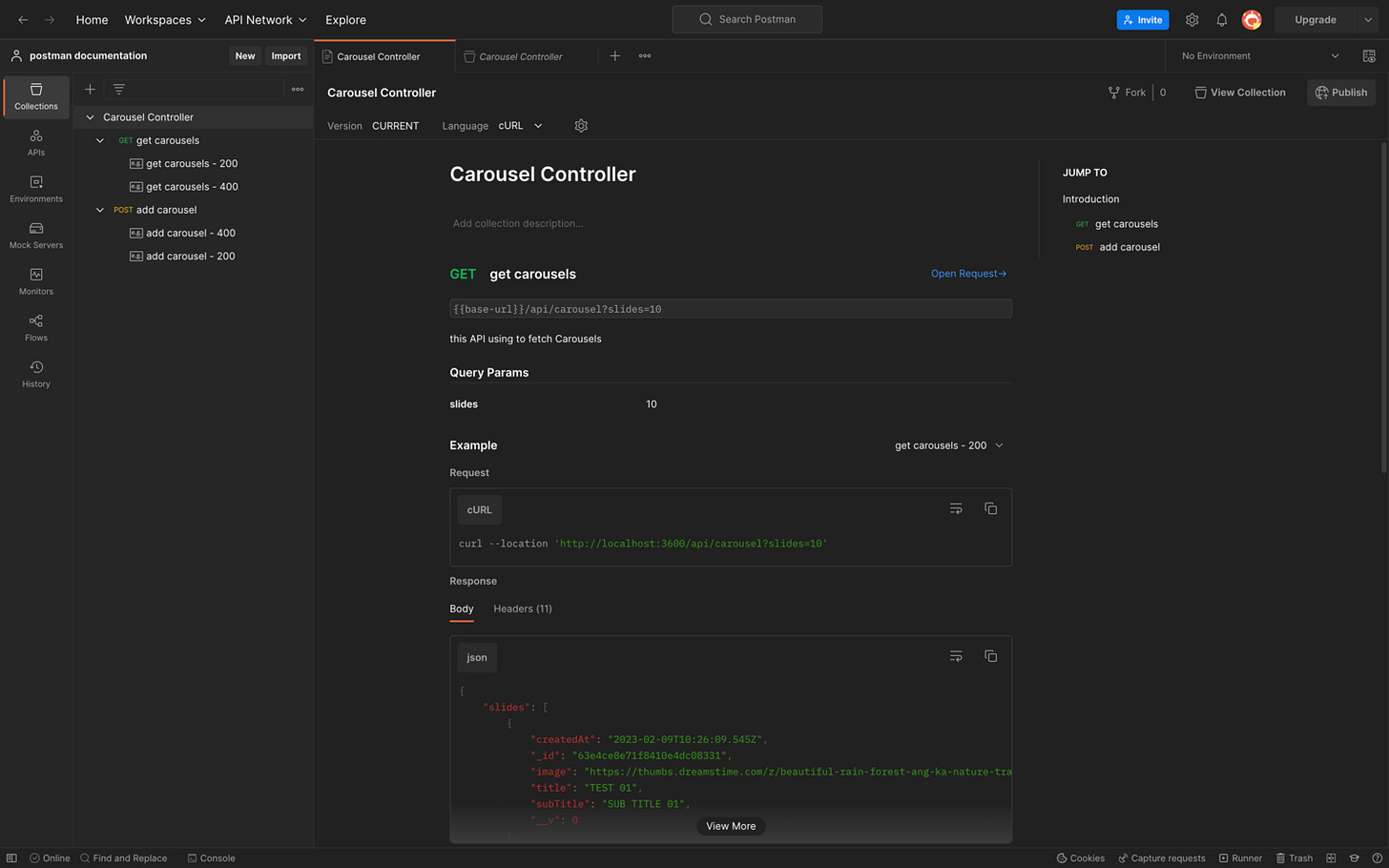Open a new tab with the plus icon
The height and width of the screenshot is (868, 1389).
pos(615,55)
